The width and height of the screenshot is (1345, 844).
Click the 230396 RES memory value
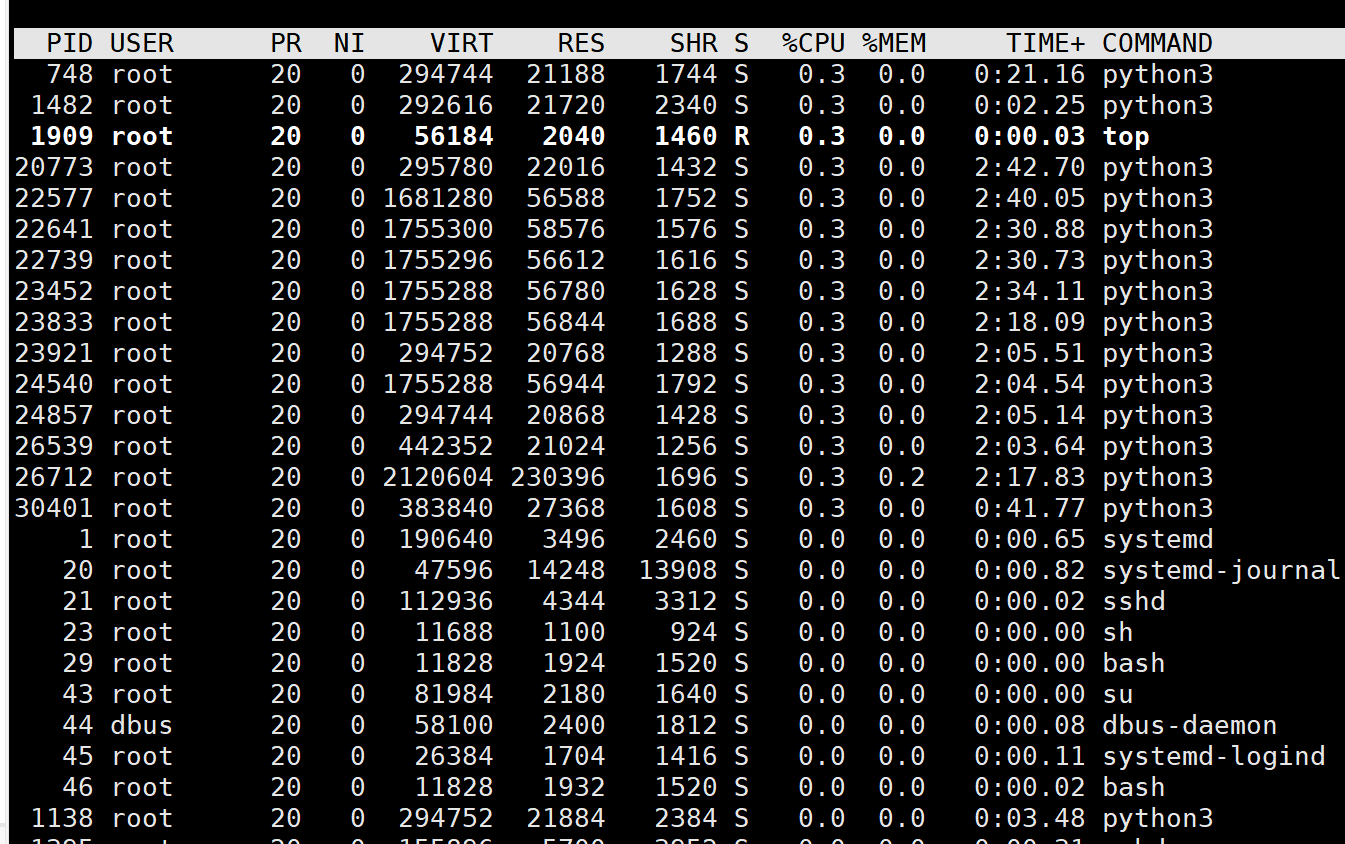point(558,477)
